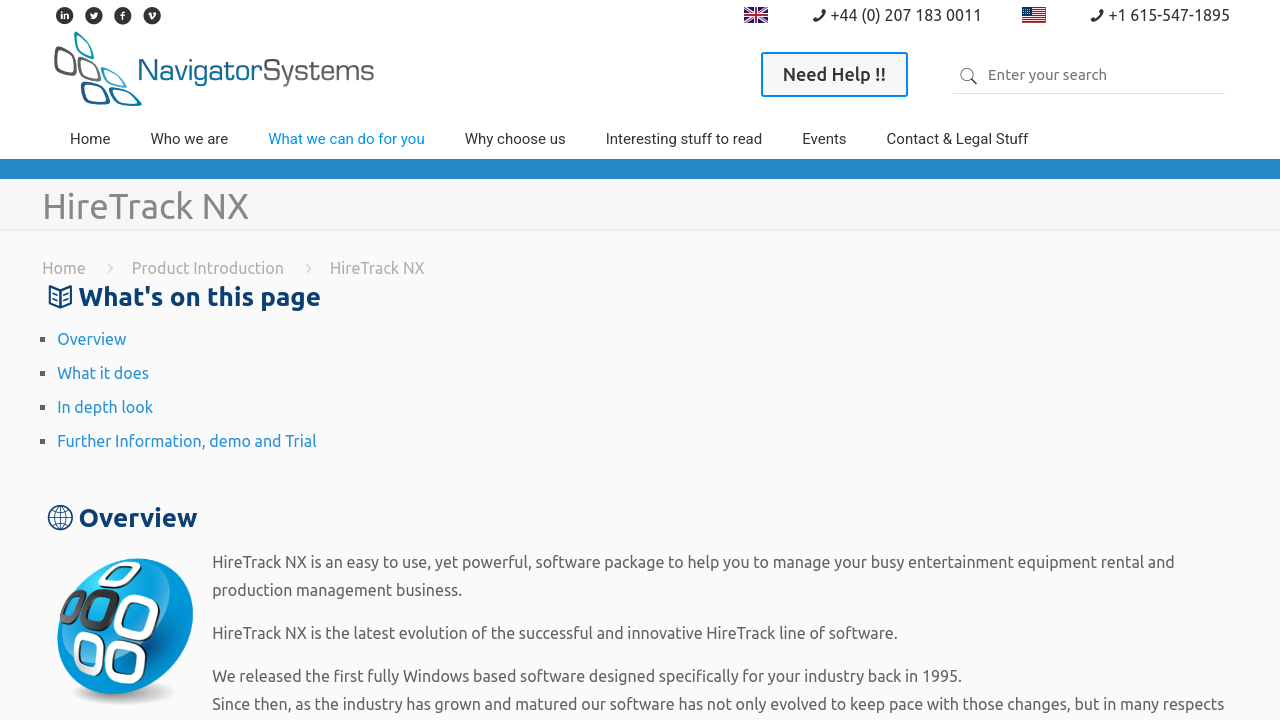This screenshot has width=1280, height=720.
Task: Go to Contact & Legal Stuff
Action: click(x=957, y=139)
